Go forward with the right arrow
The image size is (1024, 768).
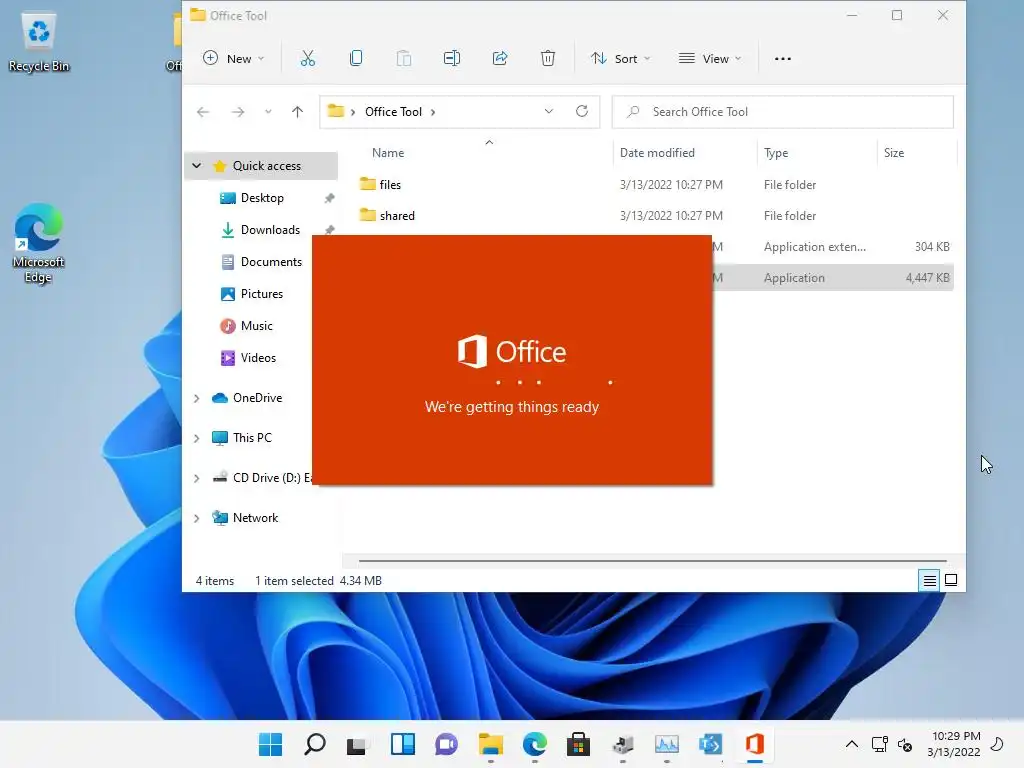(x=238, y=112)
